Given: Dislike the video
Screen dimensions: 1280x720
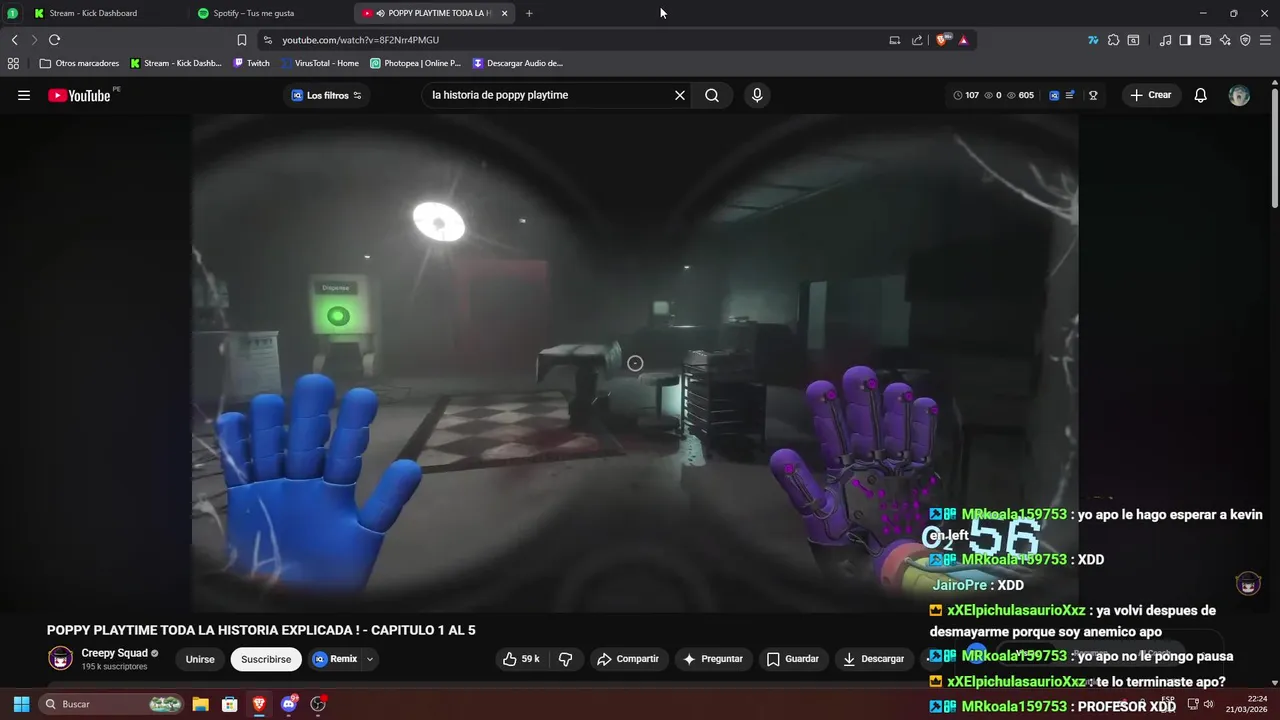Looking at the screenshot, I should pyautogui.click(x=566, y=659).
